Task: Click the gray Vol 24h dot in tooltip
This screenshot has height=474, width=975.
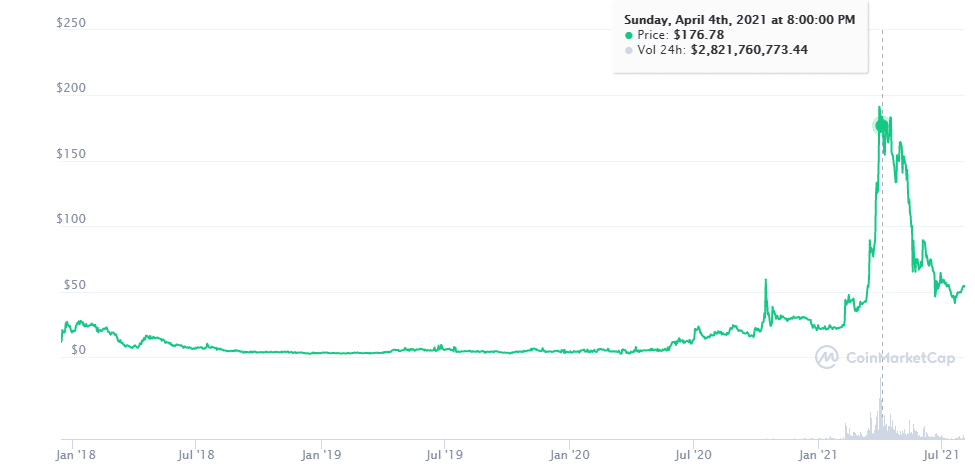Action: pyautogui.click(x=629, y=50)
